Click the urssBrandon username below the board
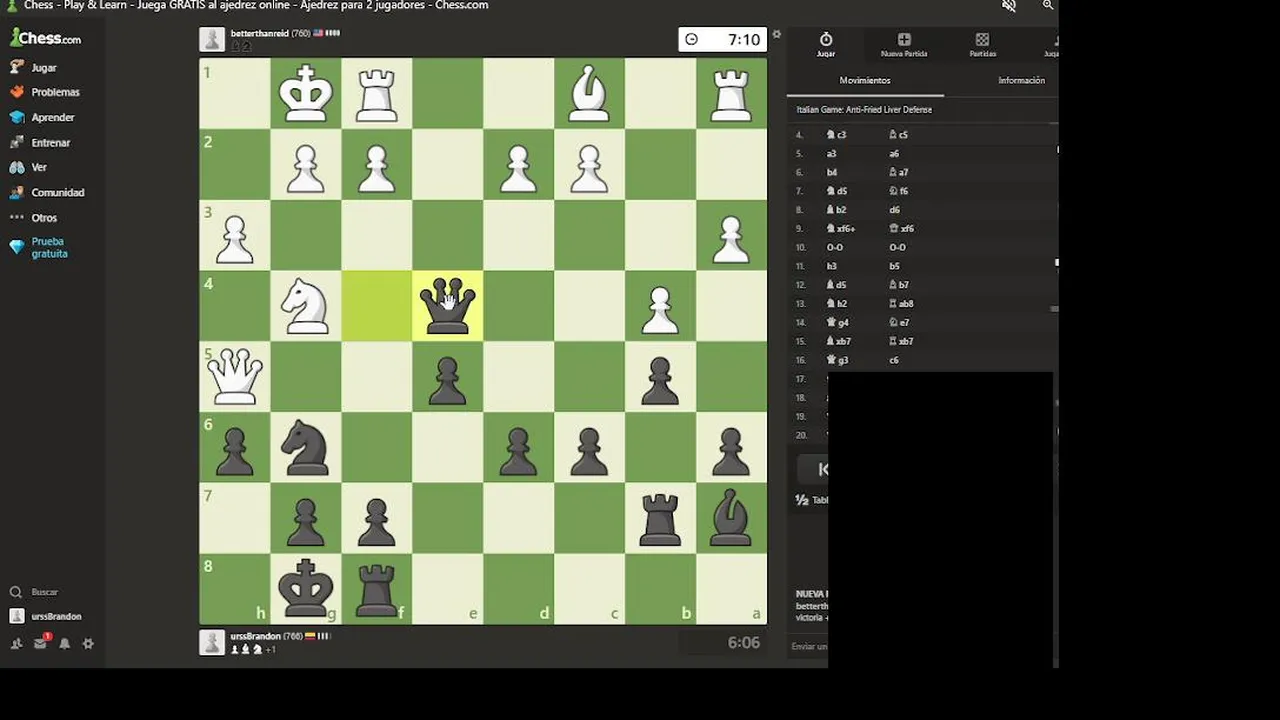Viewport: 1280px width, 720px height. (x=255, y=636)
